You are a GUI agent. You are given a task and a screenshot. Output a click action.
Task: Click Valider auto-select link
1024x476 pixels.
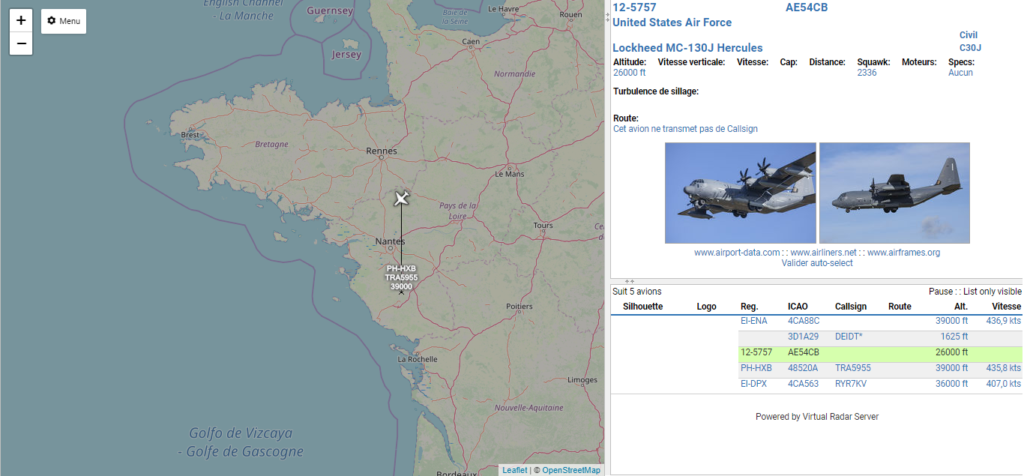817,263
